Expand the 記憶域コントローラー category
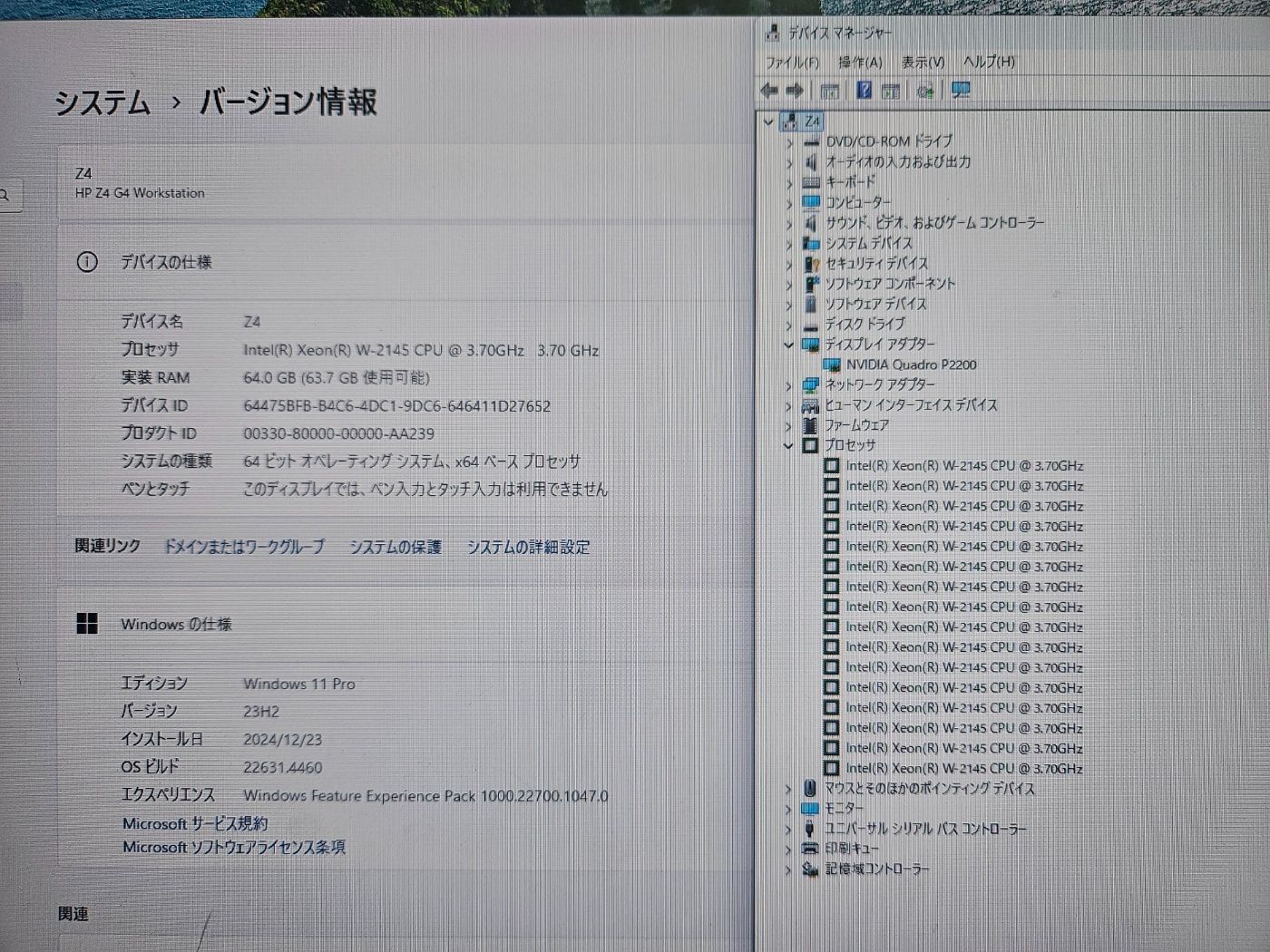This screenshot has width=1270, height=952. (789, 869)
